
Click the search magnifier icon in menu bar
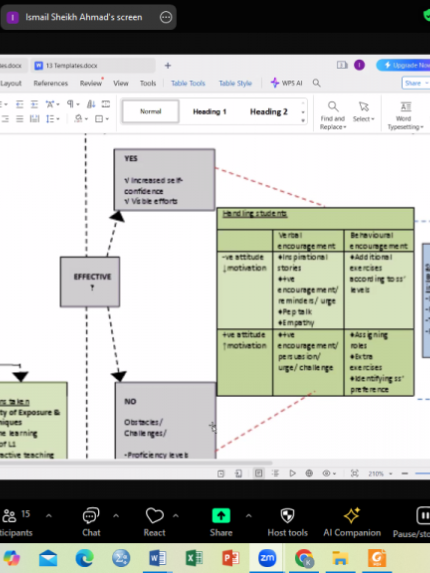tap(316, 83)
